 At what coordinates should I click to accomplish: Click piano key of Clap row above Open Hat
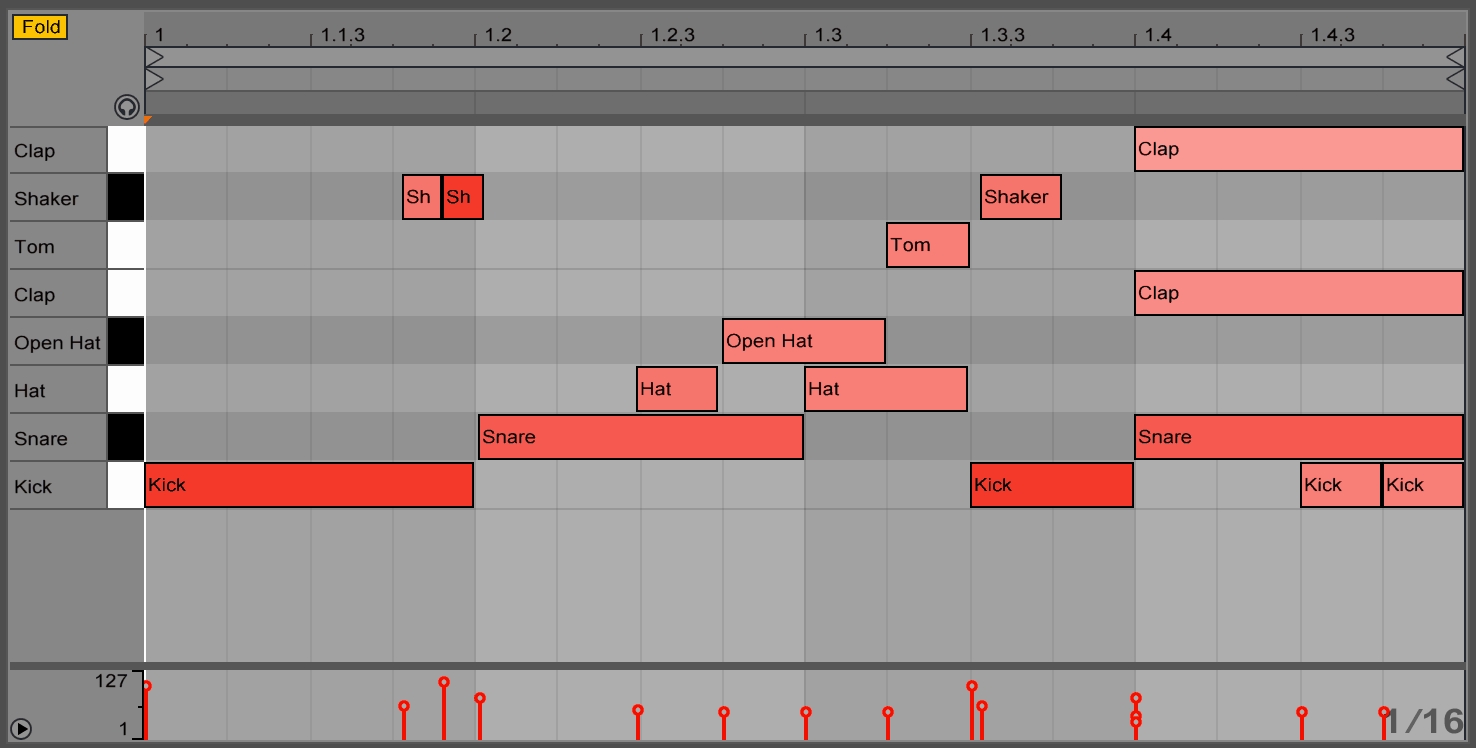click(126, 294)
